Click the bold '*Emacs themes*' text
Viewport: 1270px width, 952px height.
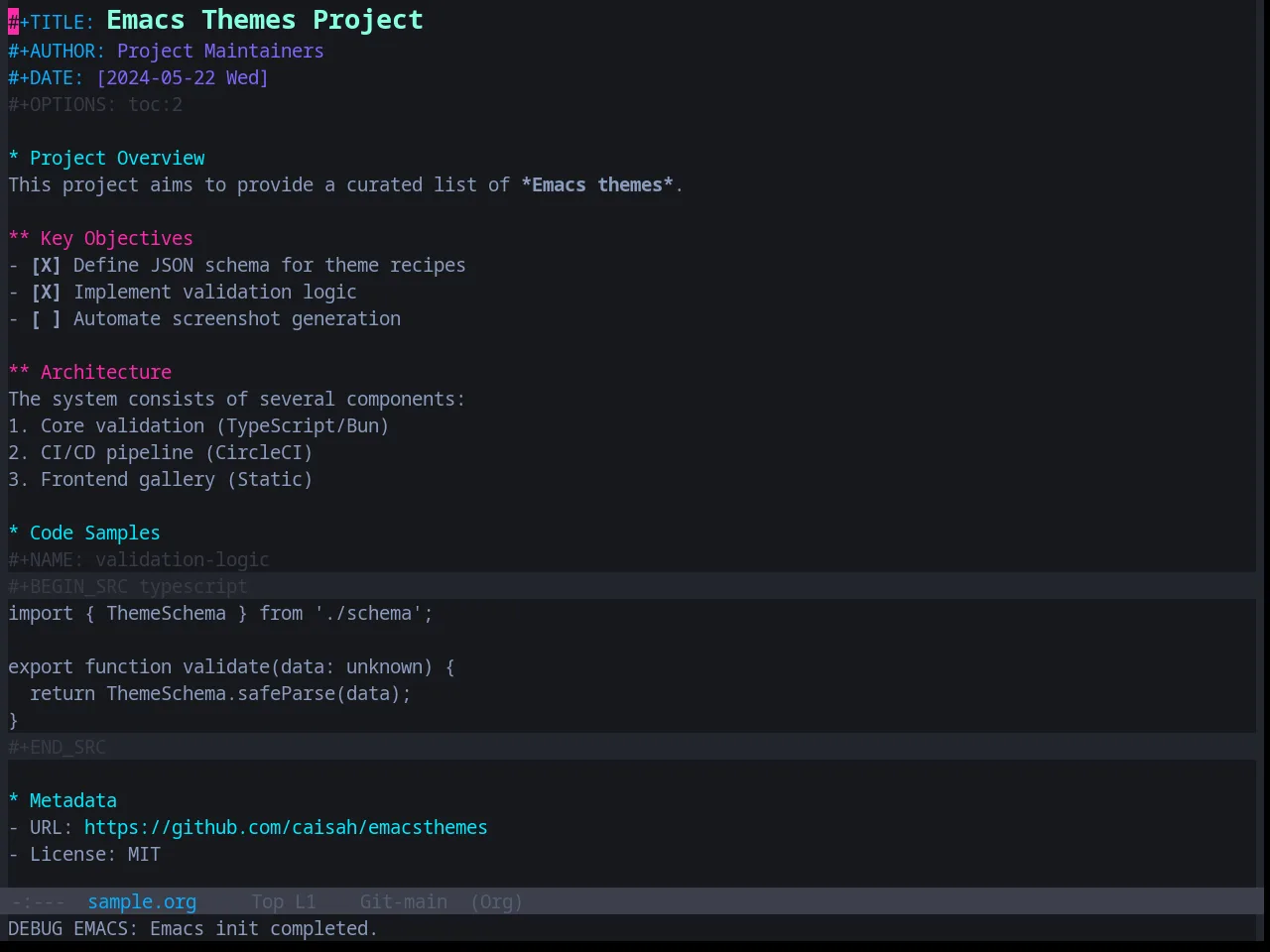coord(597,184)
